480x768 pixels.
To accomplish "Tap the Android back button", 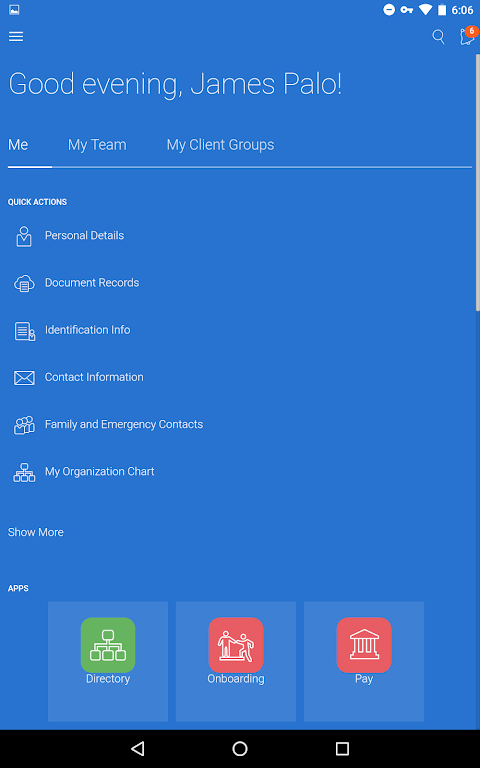I will 138,748.
